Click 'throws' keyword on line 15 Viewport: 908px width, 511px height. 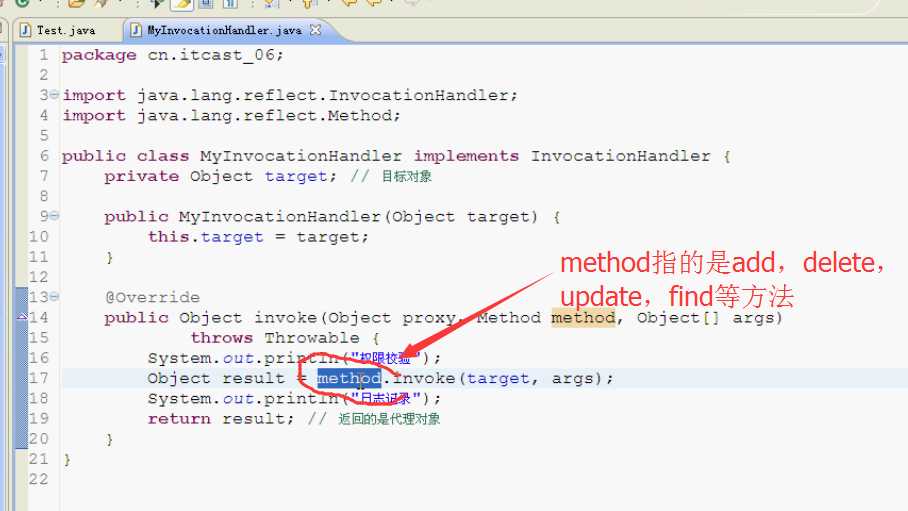[221, 338]
